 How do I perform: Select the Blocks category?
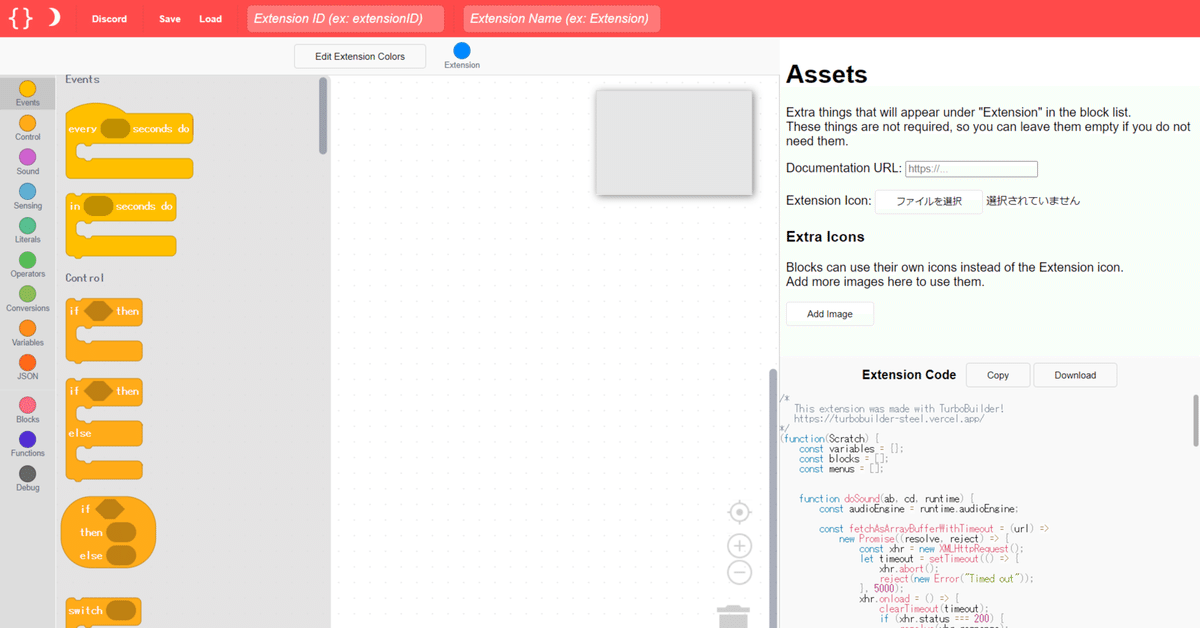click(x=28, y=410)
